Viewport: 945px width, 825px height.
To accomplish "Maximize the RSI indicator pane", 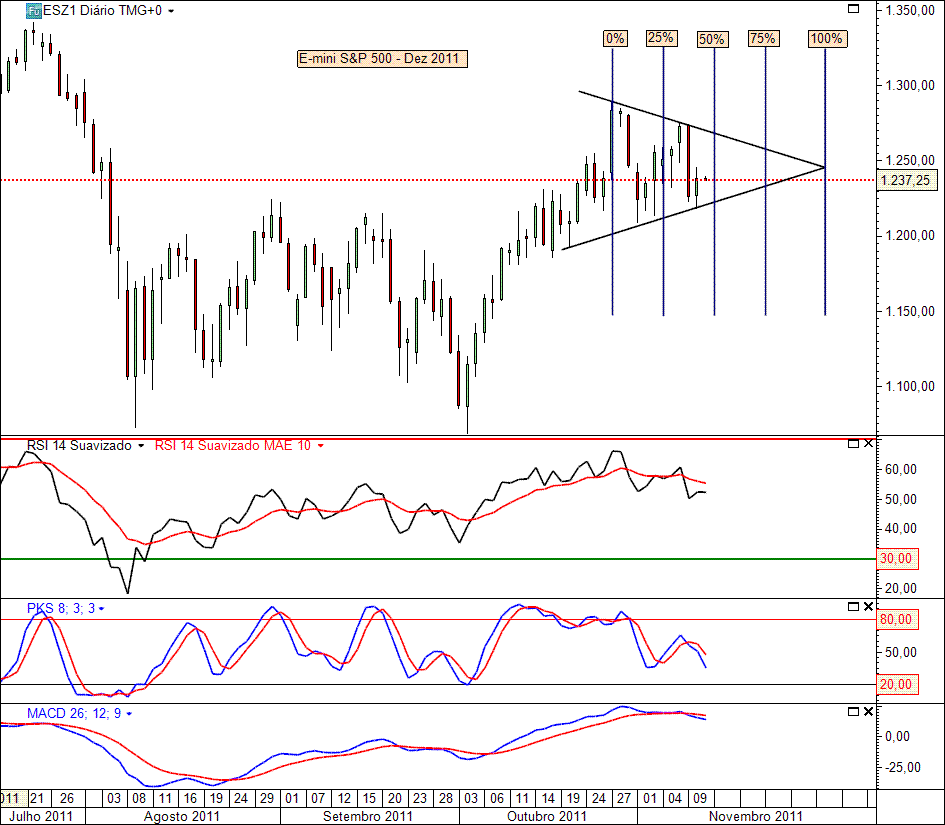I will point(853,444).
